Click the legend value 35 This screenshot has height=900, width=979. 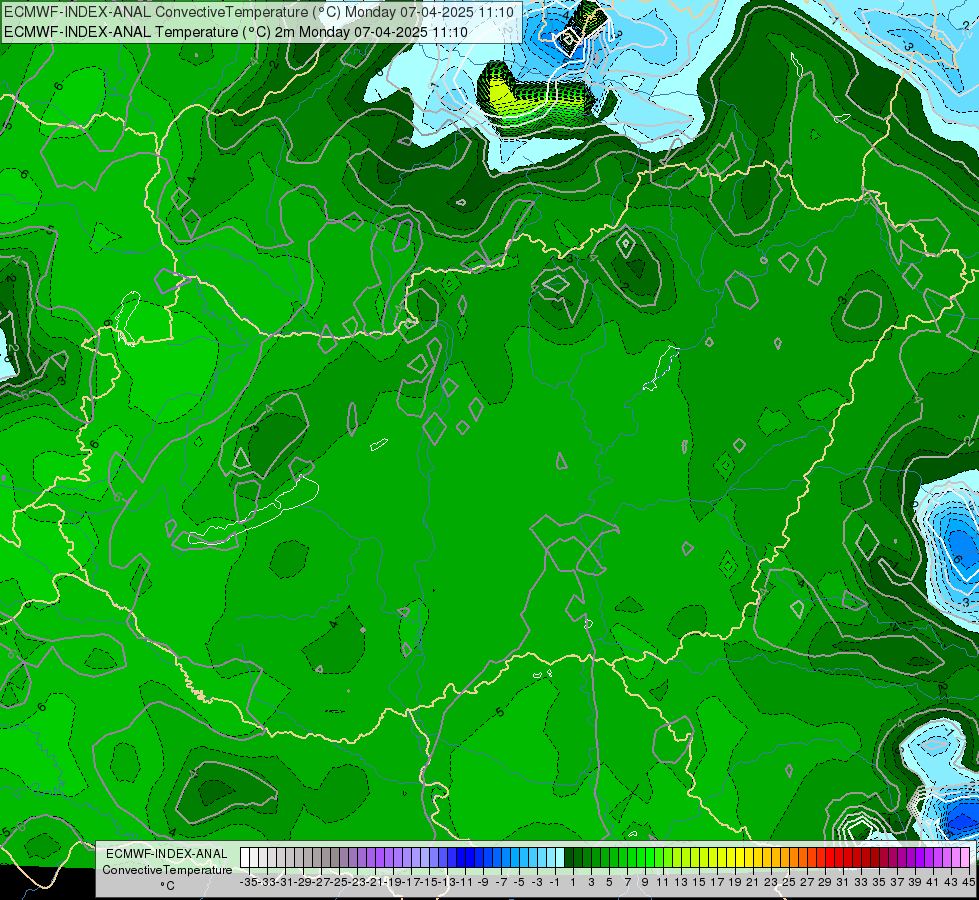[x=878, y=882]
